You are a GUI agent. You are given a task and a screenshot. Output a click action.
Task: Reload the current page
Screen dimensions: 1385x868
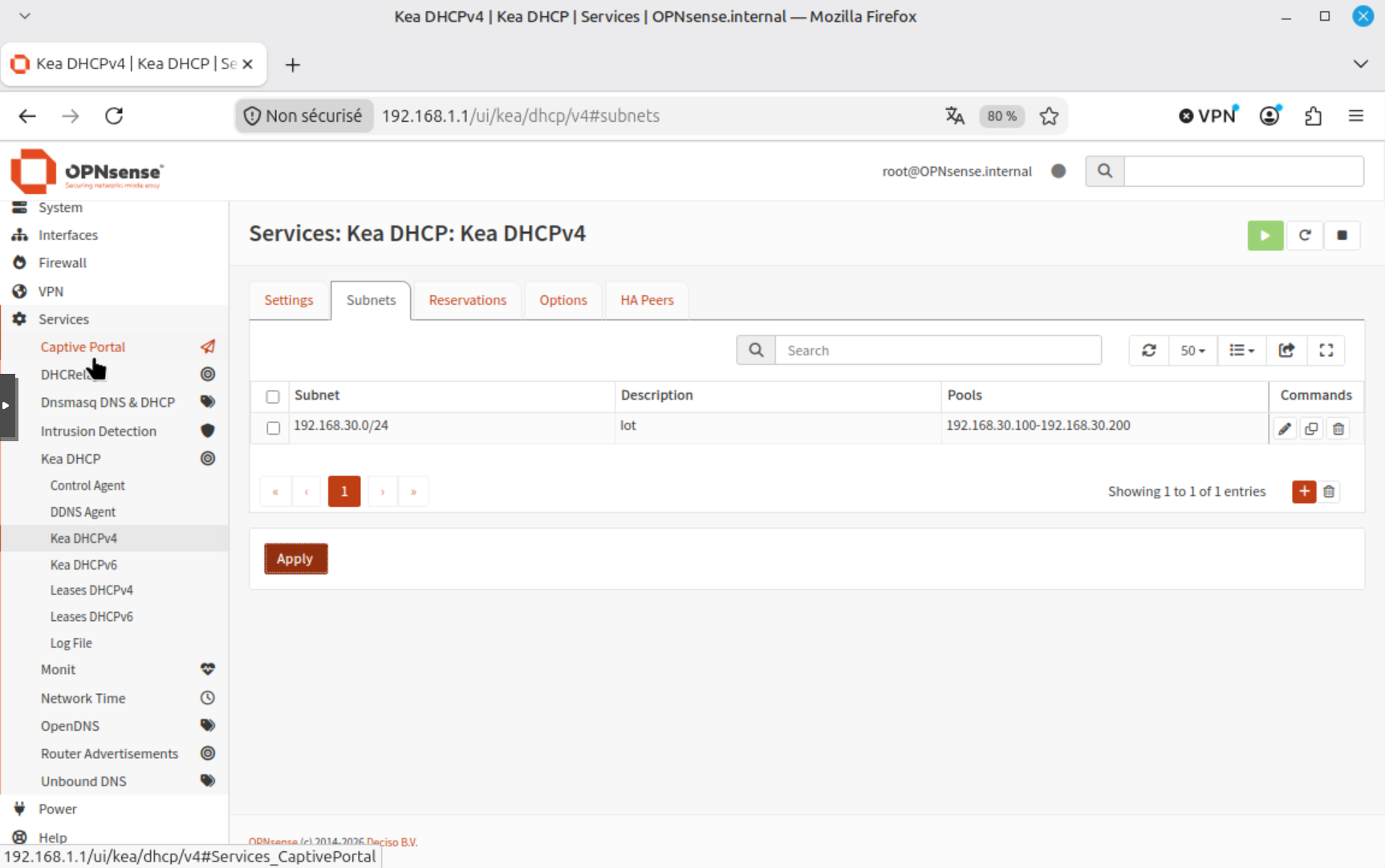[x=114, y=116]
